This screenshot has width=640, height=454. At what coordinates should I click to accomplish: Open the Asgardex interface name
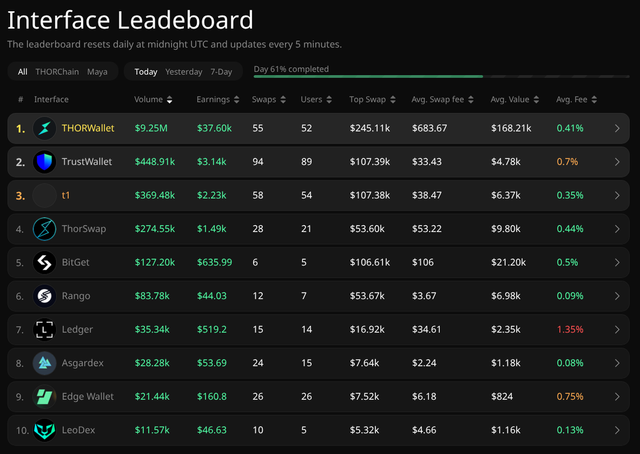(82, 363)
